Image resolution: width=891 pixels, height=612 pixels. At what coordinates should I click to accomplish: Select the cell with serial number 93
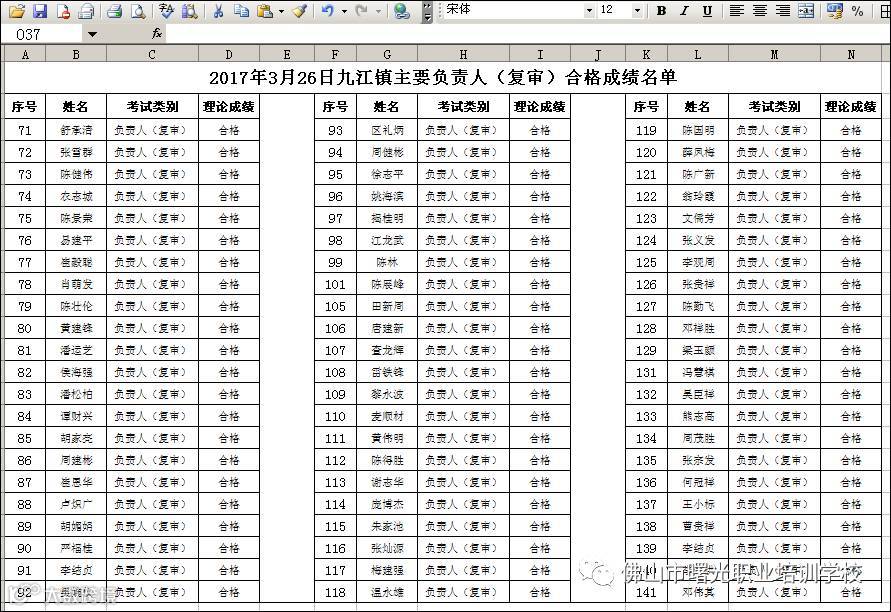pos(335,130)
